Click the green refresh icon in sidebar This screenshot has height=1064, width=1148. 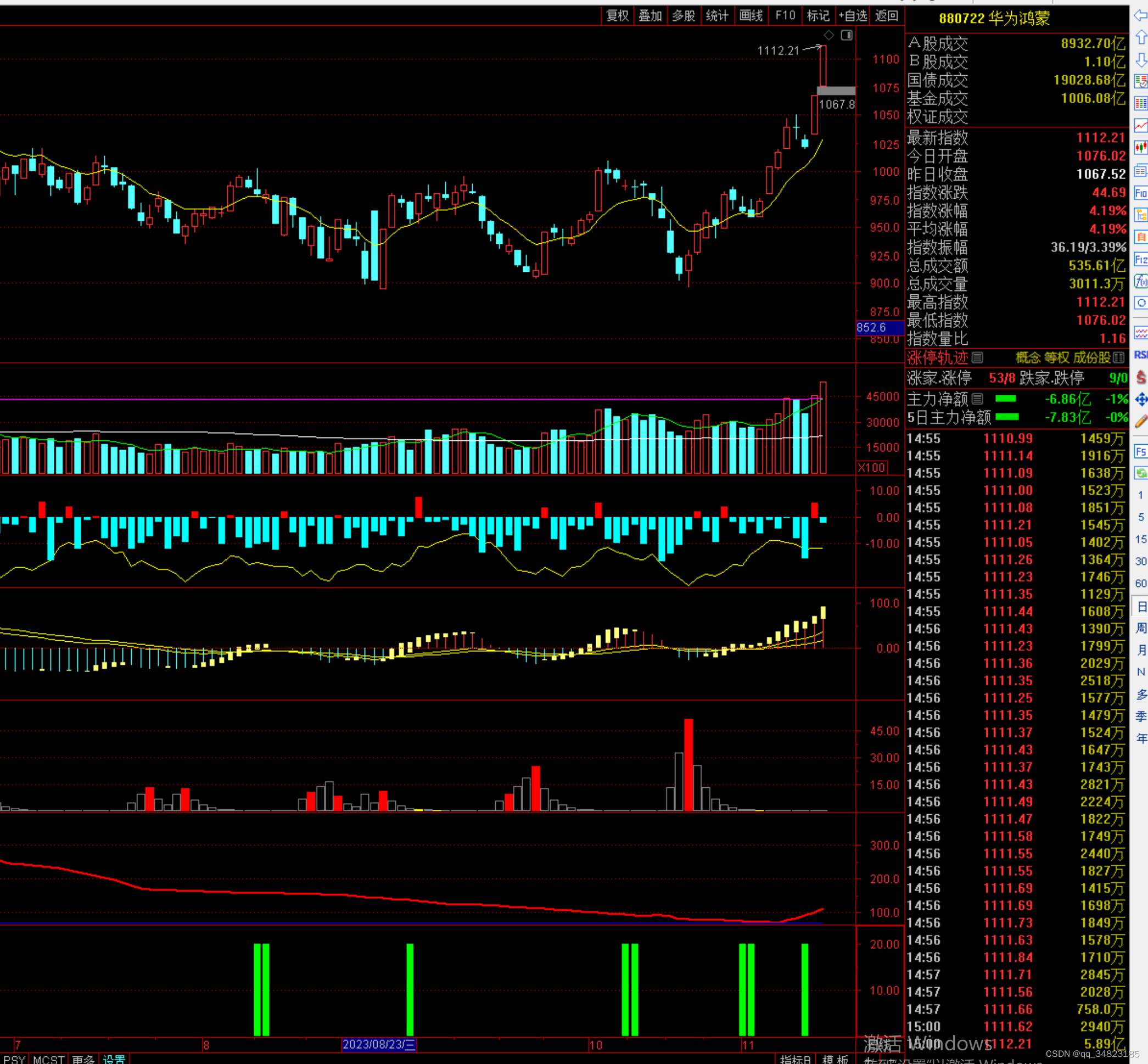[1140, 473]
